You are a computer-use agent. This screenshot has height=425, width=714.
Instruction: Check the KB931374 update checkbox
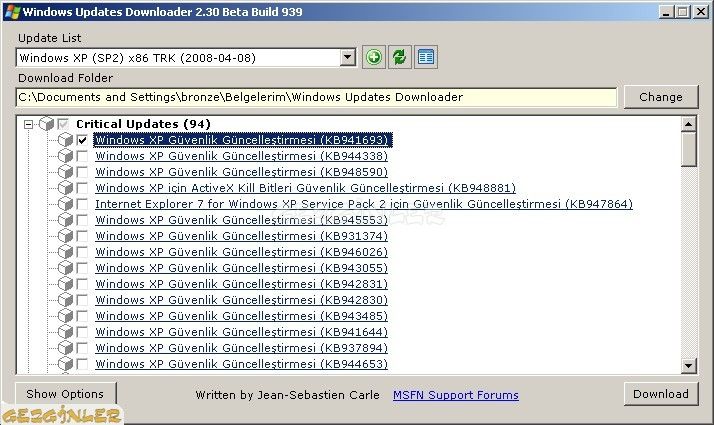coord(82,236)
